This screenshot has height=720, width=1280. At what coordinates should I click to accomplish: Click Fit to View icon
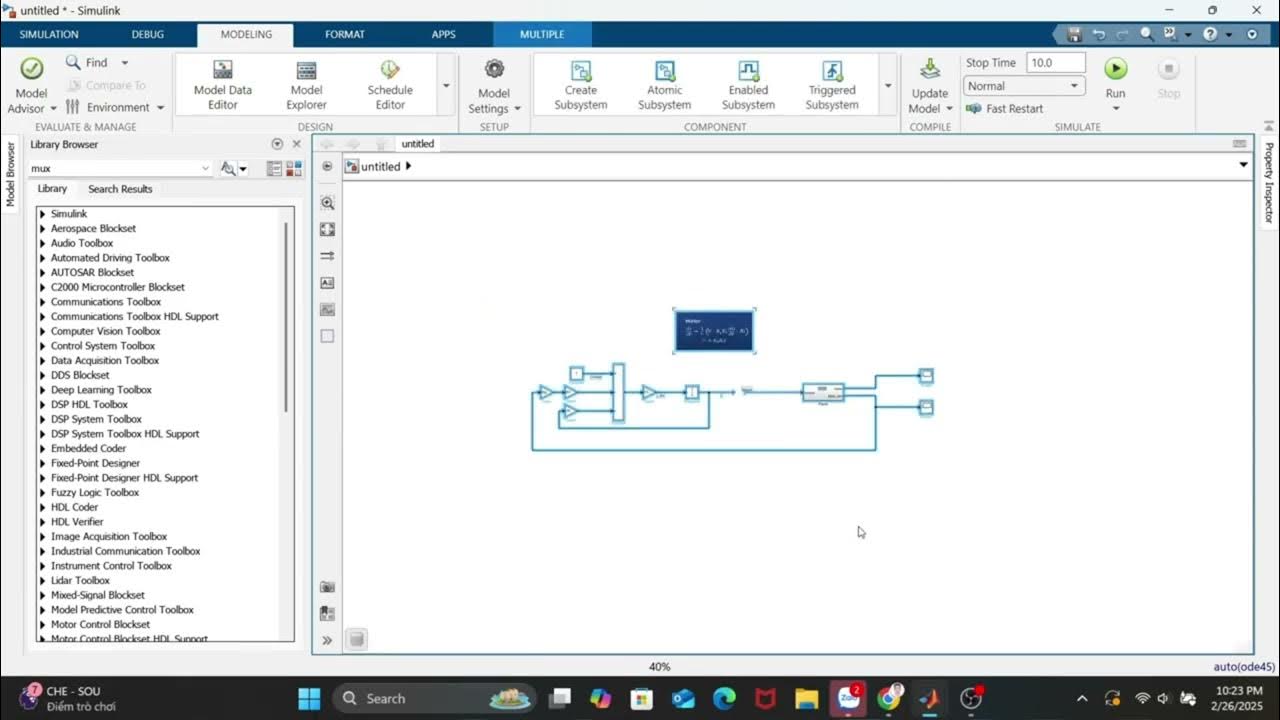(327, 230)
